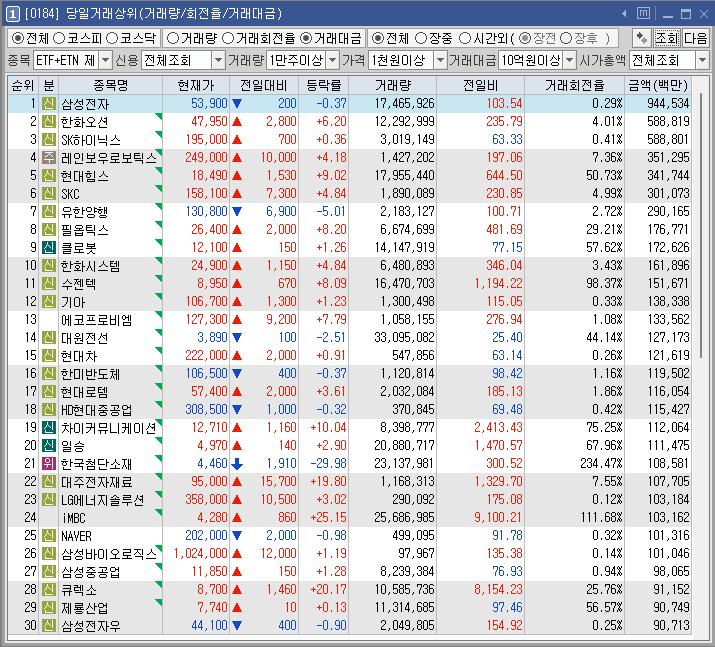Open the 삼성전자 stock row
The height and width of the screenshot is (647, 715).
pyautogui.click(x=349, y=104)
